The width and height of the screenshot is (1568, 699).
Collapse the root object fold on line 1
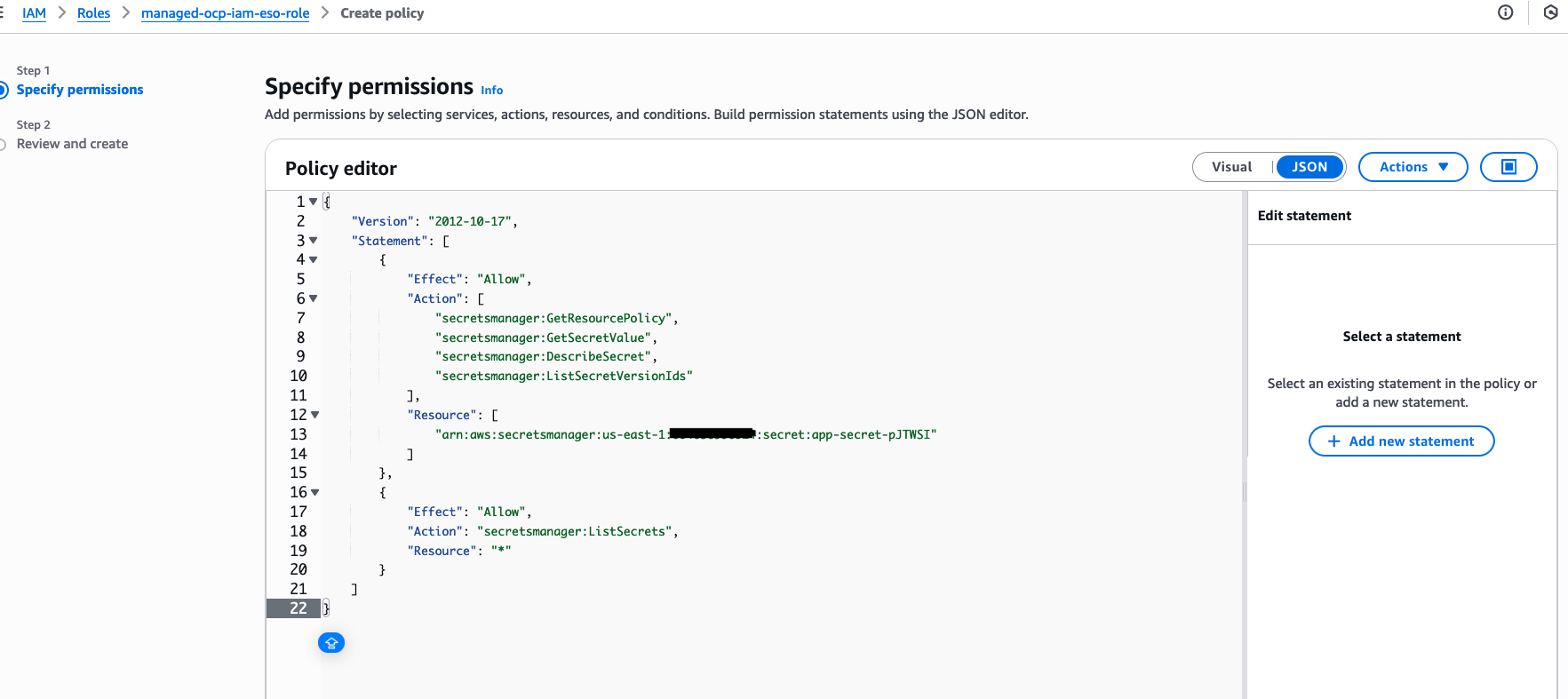pos(314,202)
